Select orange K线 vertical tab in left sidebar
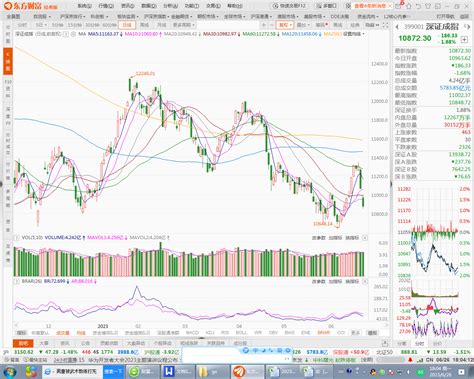This screenshot has height=379, width=474. click(8, 62)
